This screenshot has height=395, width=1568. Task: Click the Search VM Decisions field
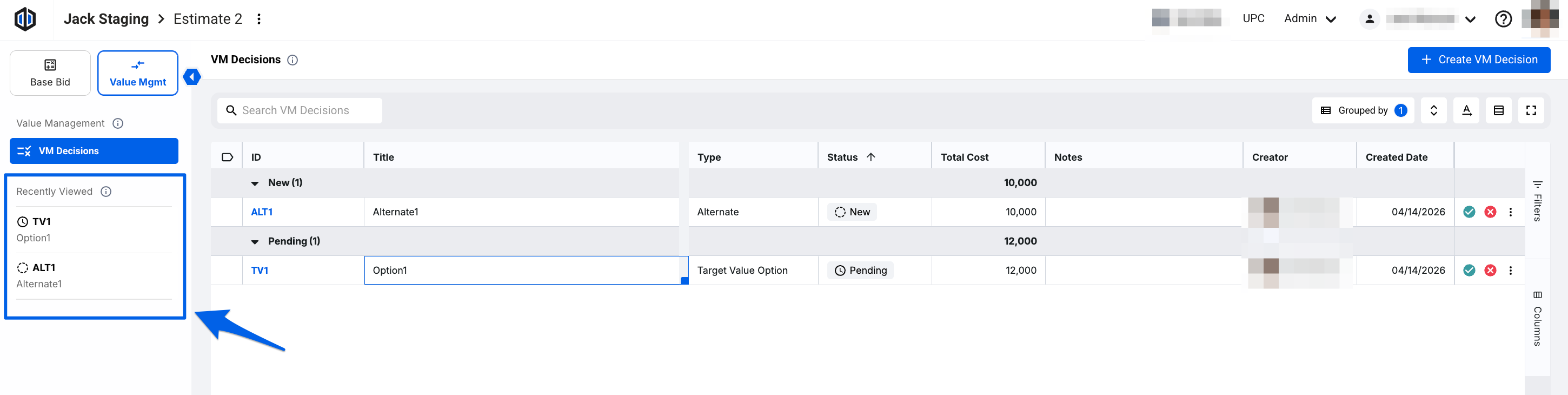coord(300,110)
